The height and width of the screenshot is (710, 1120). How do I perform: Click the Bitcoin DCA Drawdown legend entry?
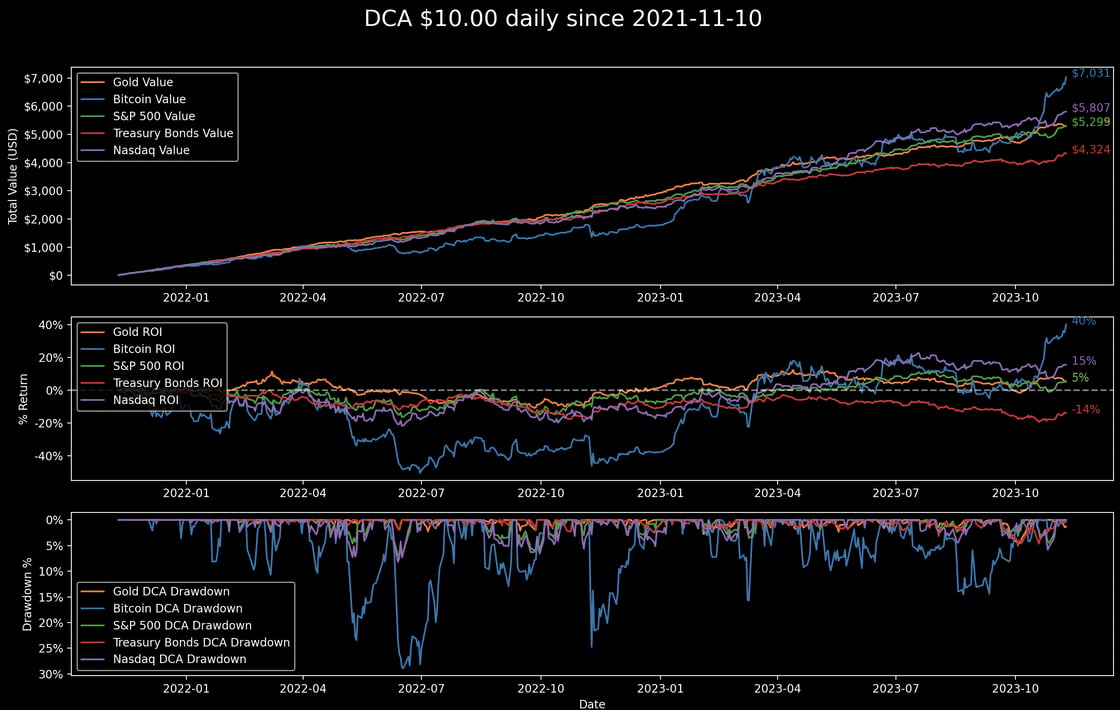(177, 608)
